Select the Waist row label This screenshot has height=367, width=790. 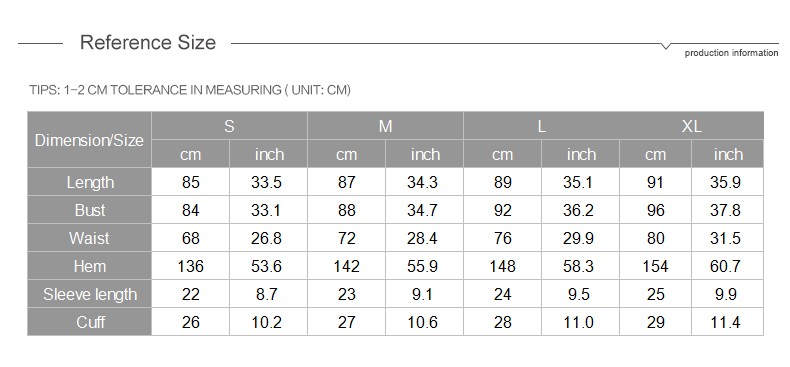[89, 238]
